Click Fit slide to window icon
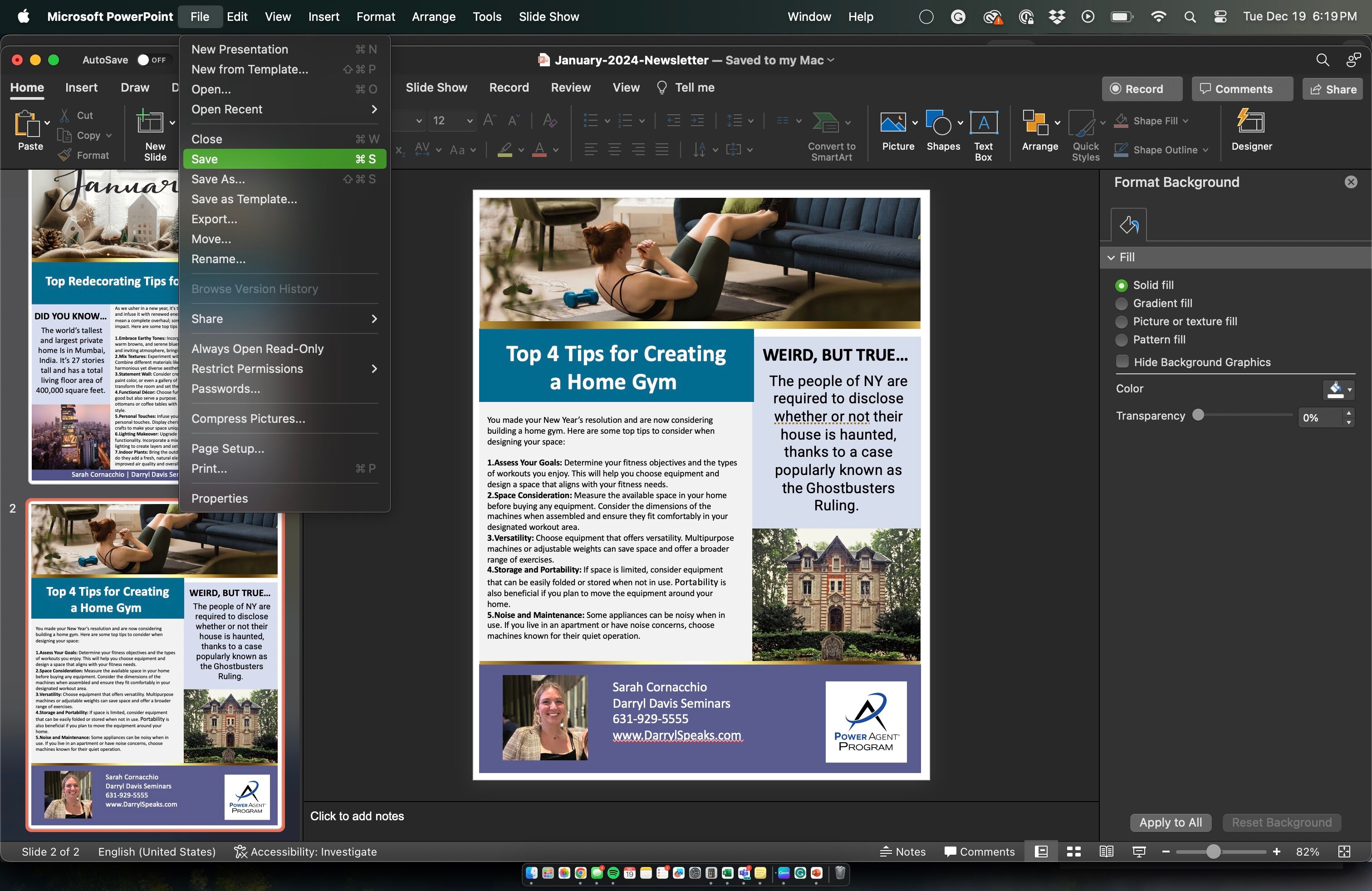Viewport: 1372px width, 891px height. coord(1344,852)
